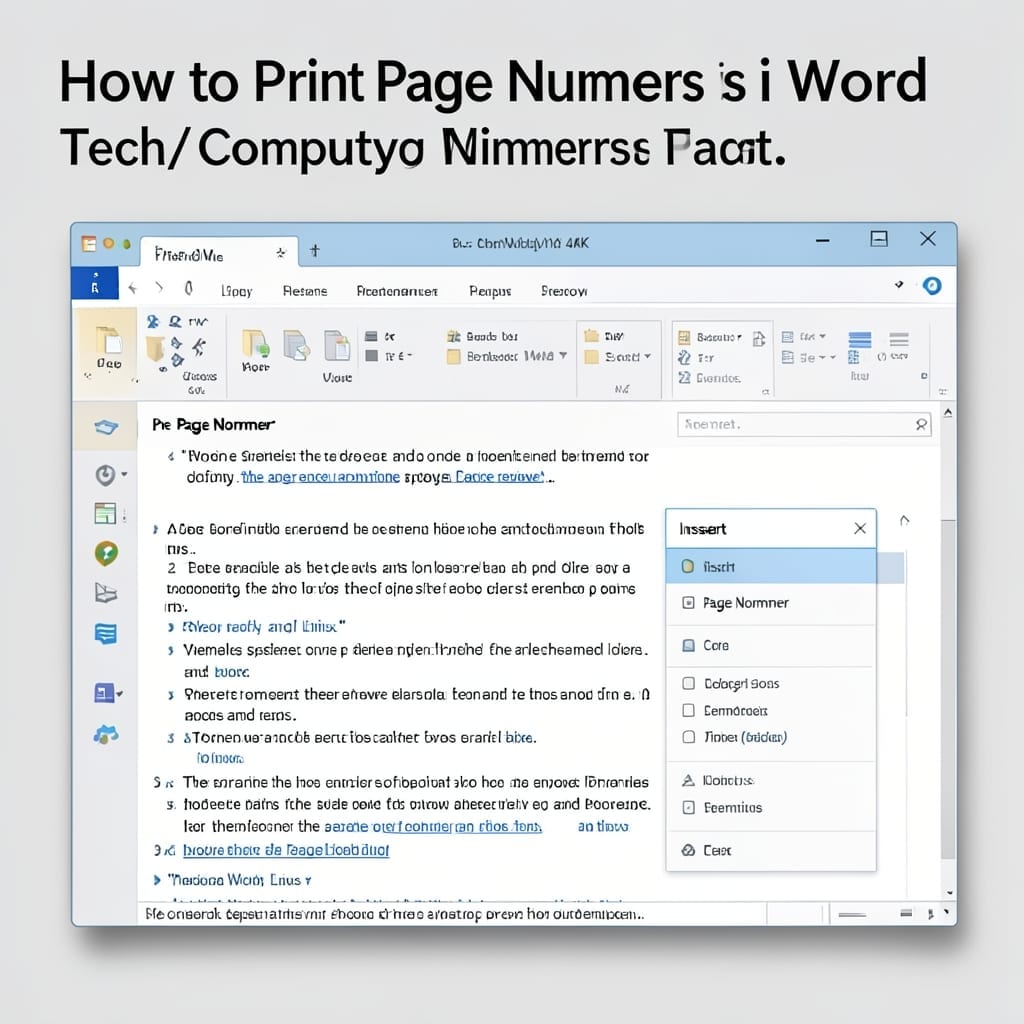The width and height of the screenshot is (1024, 1024).
Task: Click the forward arrow in navigation bar
Action: point(159,287)
